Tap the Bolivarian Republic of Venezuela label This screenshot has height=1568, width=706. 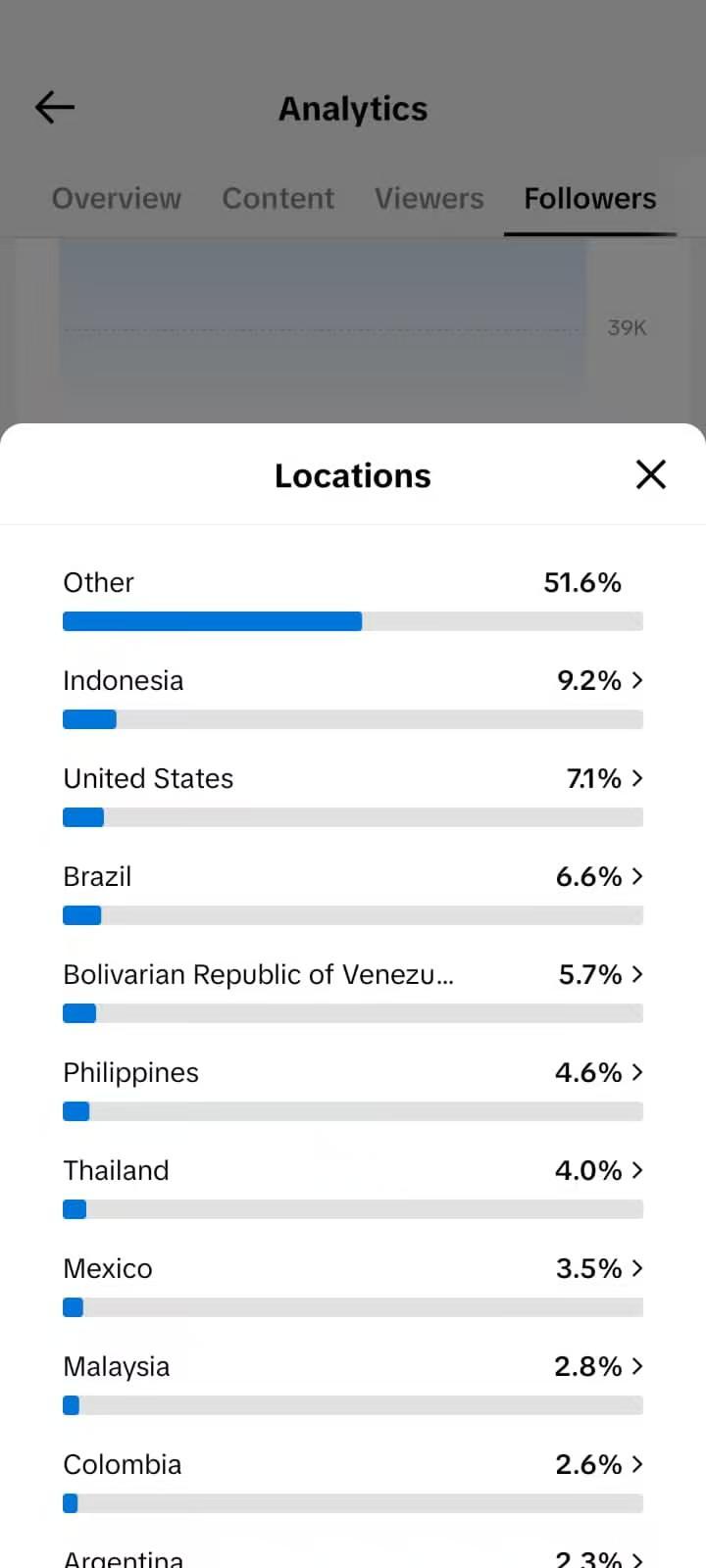tap(259, 974)
